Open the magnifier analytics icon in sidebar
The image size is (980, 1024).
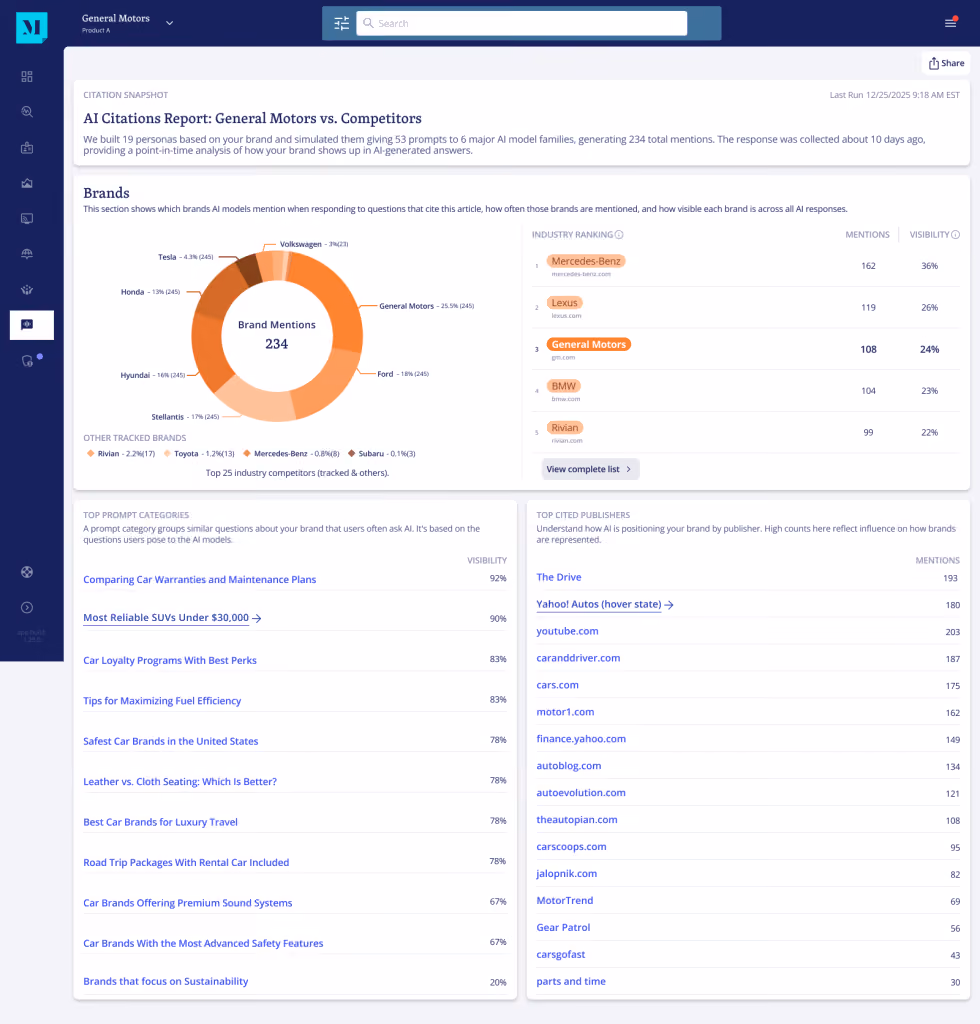pyautogui.click(x=27, y=112)
